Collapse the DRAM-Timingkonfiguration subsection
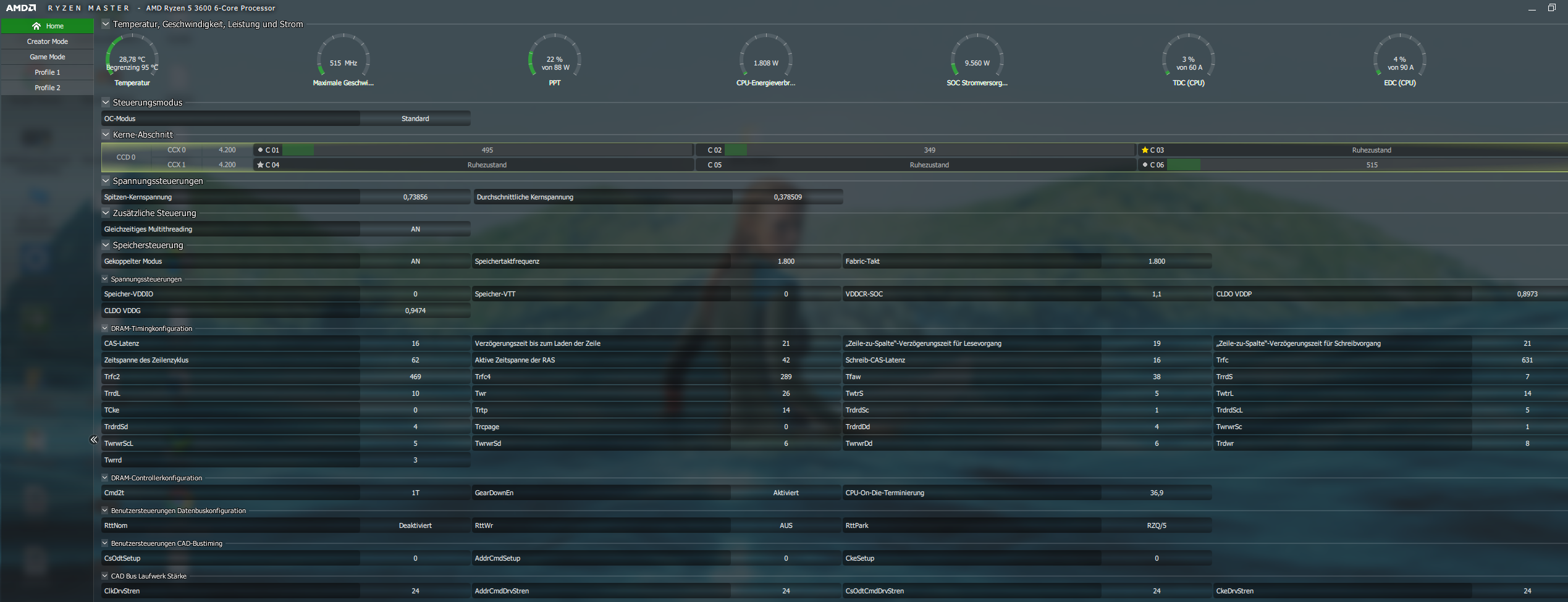Screen dimensions: 1568x602 [x=105, y=328]
